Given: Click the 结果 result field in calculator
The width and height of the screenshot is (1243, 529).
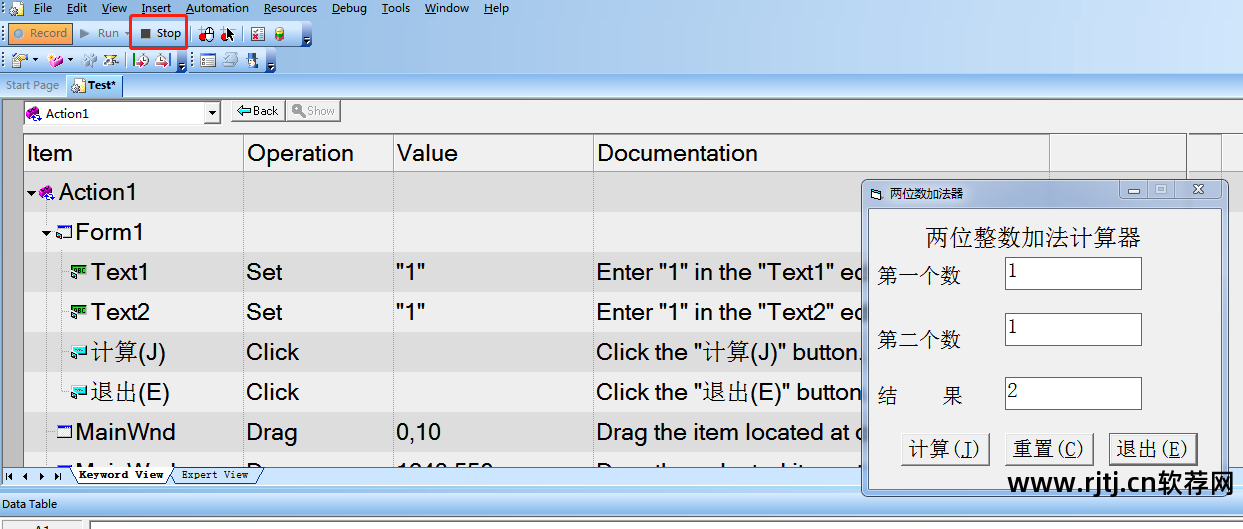Looking at the screenshot, I should tap(1073, 393).
